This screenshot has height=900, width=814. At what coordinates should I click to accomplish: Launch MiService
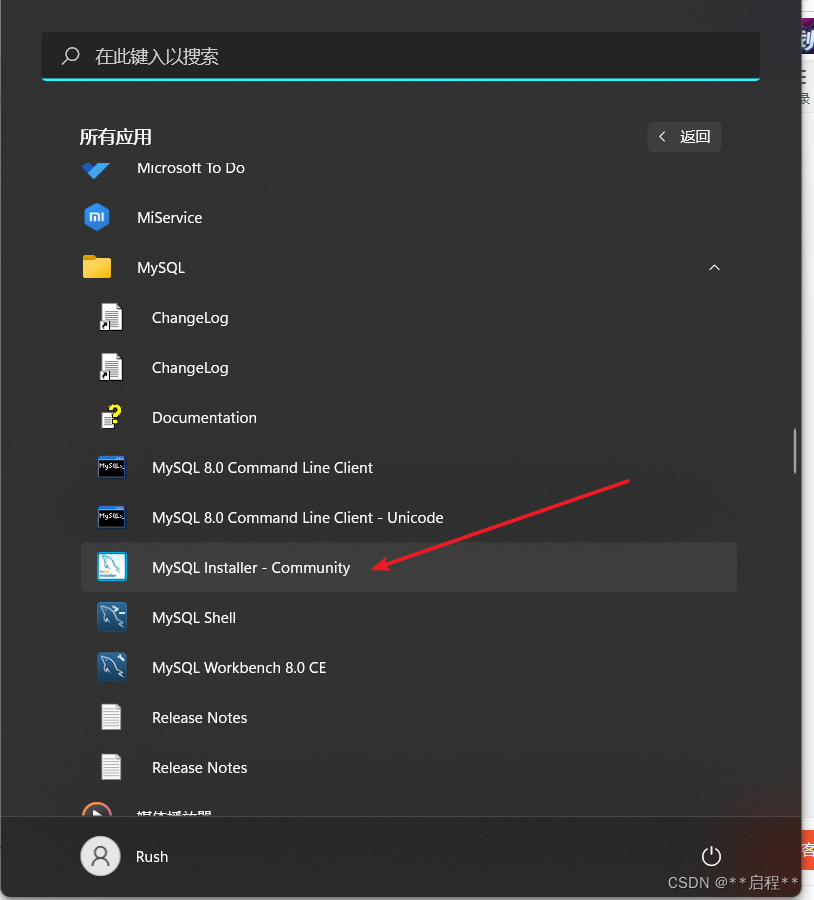point(169,217)
